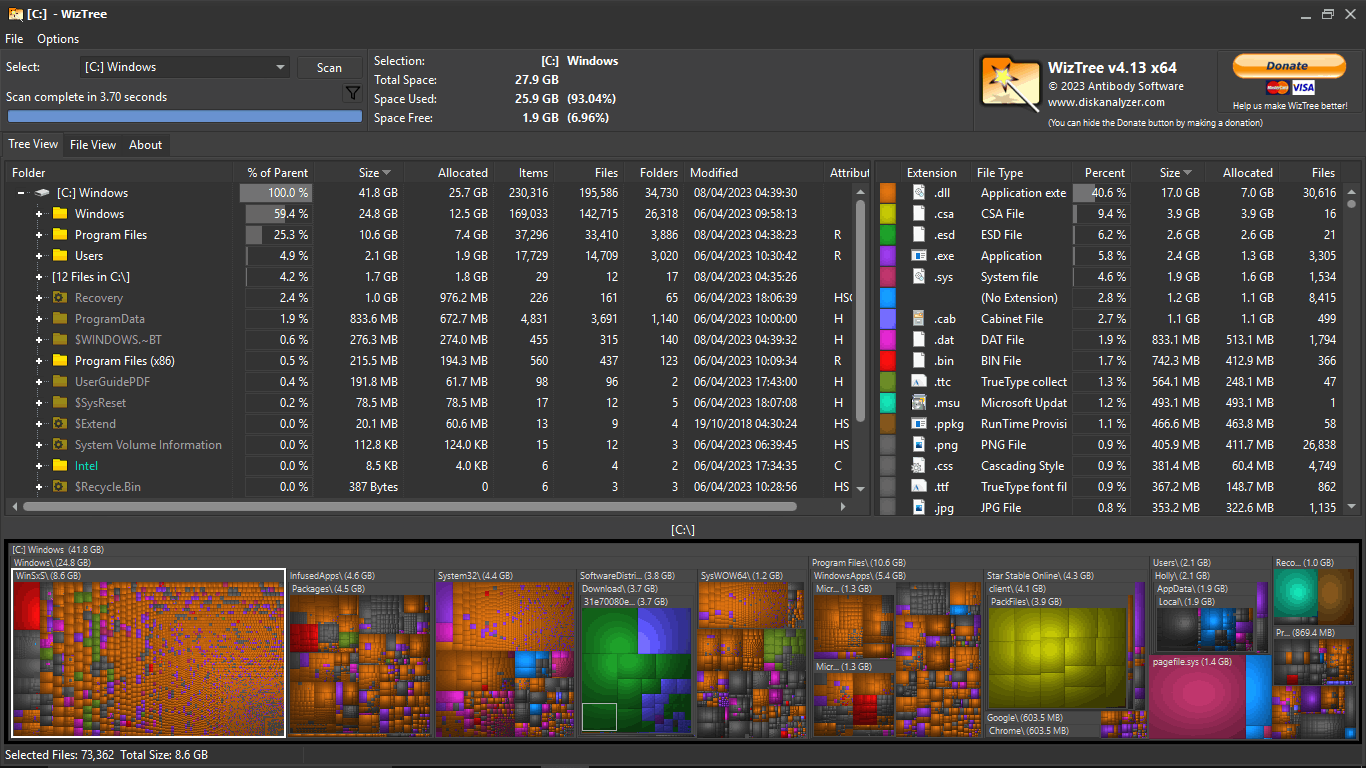Click the Program Files (x86) folder icon
The image size is (1366, 768).
pos(60,361)
